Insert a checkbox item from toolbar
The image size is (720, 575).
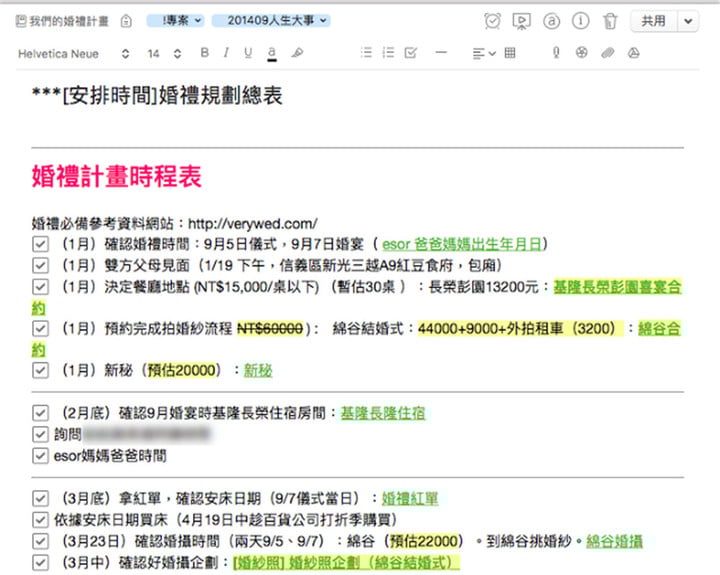(411, 53)
